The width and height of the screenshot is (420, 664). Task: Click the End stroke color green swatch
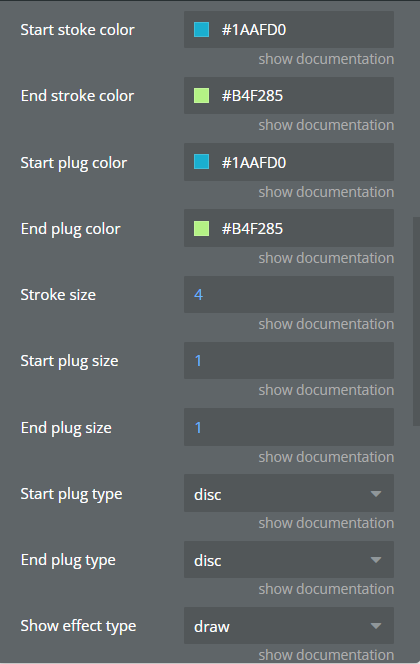pos(201,96)
